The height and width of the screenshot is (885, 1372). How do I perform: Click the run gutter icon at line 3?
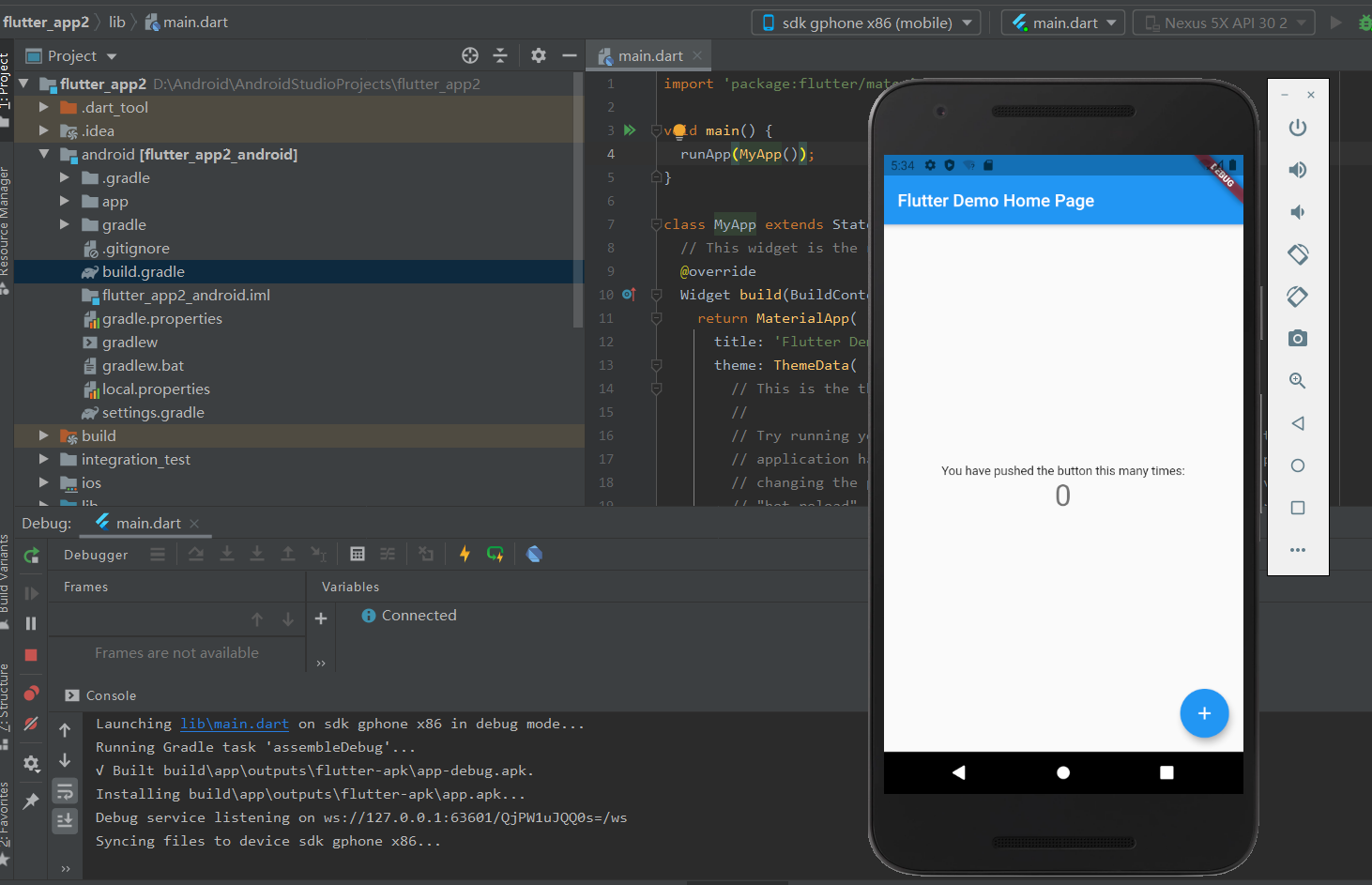coord(630,130)
